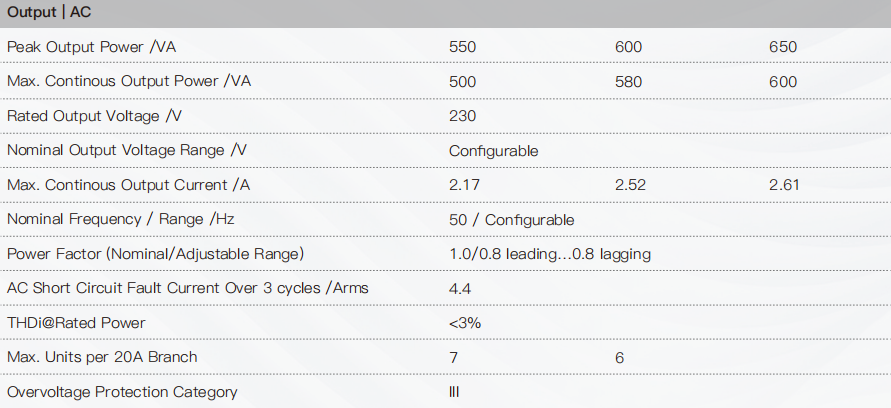
Task: Select the Max. Continous Output Current /A label
Action: pyautogui.click(x=128, y=185)
